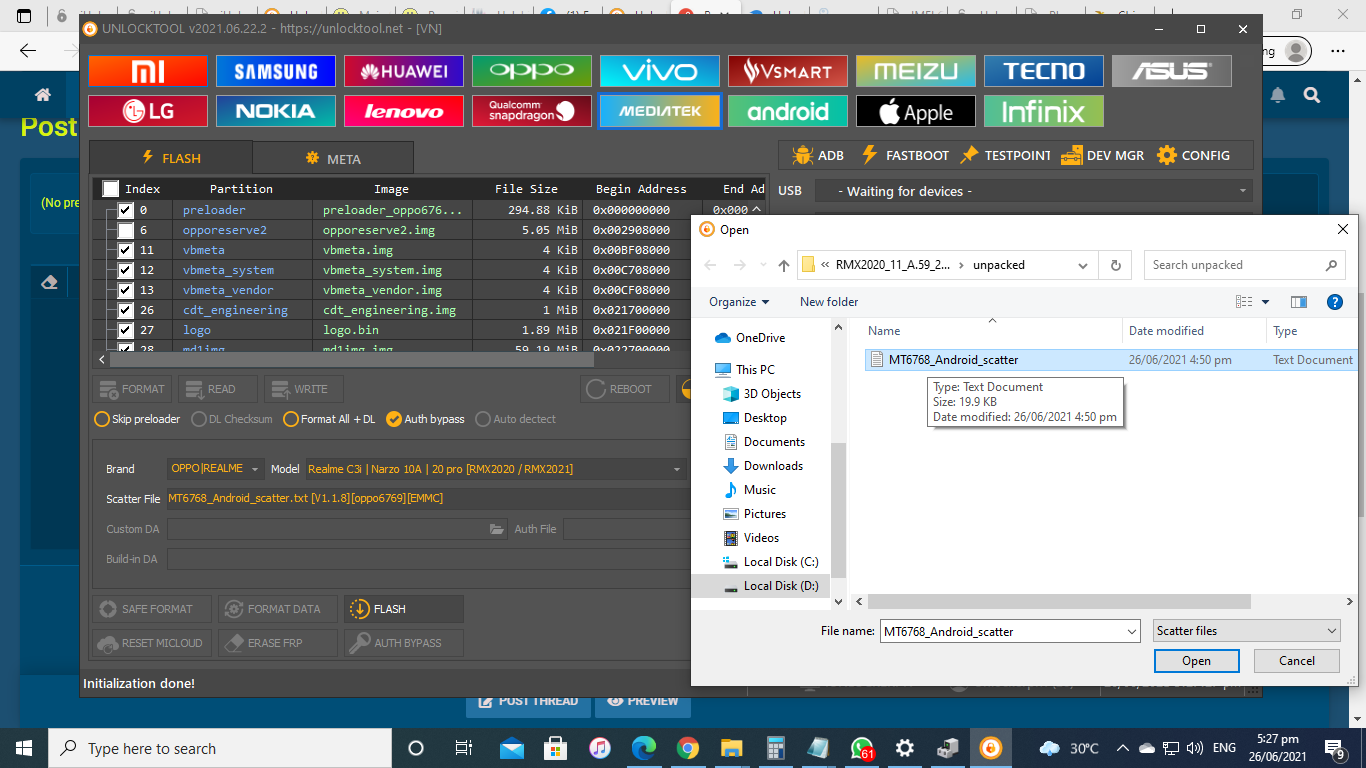
Task: Select the Xiaomi Mi brand tile
Action: point(148,71)
